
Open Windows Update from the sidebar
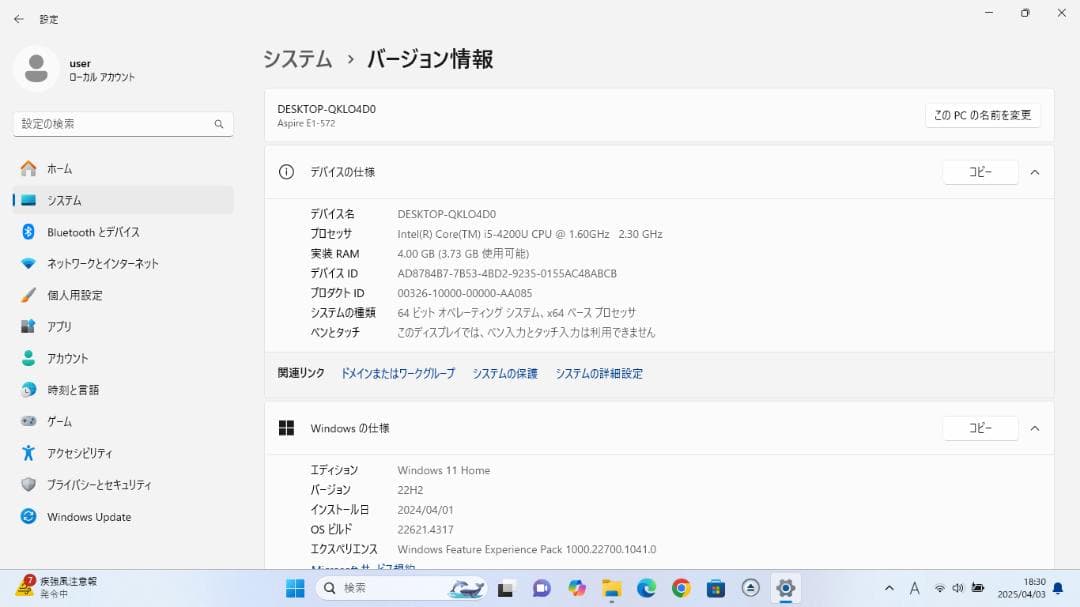89,516
